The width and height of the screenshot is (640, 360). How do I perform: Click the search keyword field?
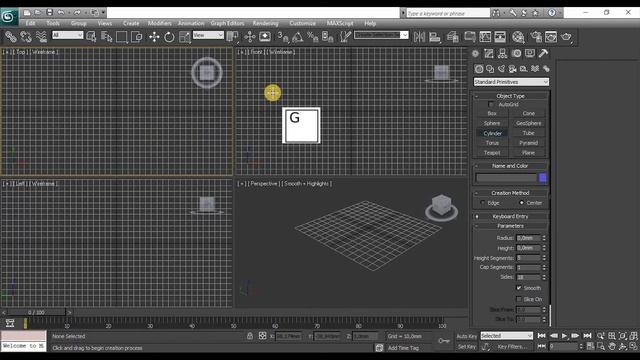coord(448,13)
